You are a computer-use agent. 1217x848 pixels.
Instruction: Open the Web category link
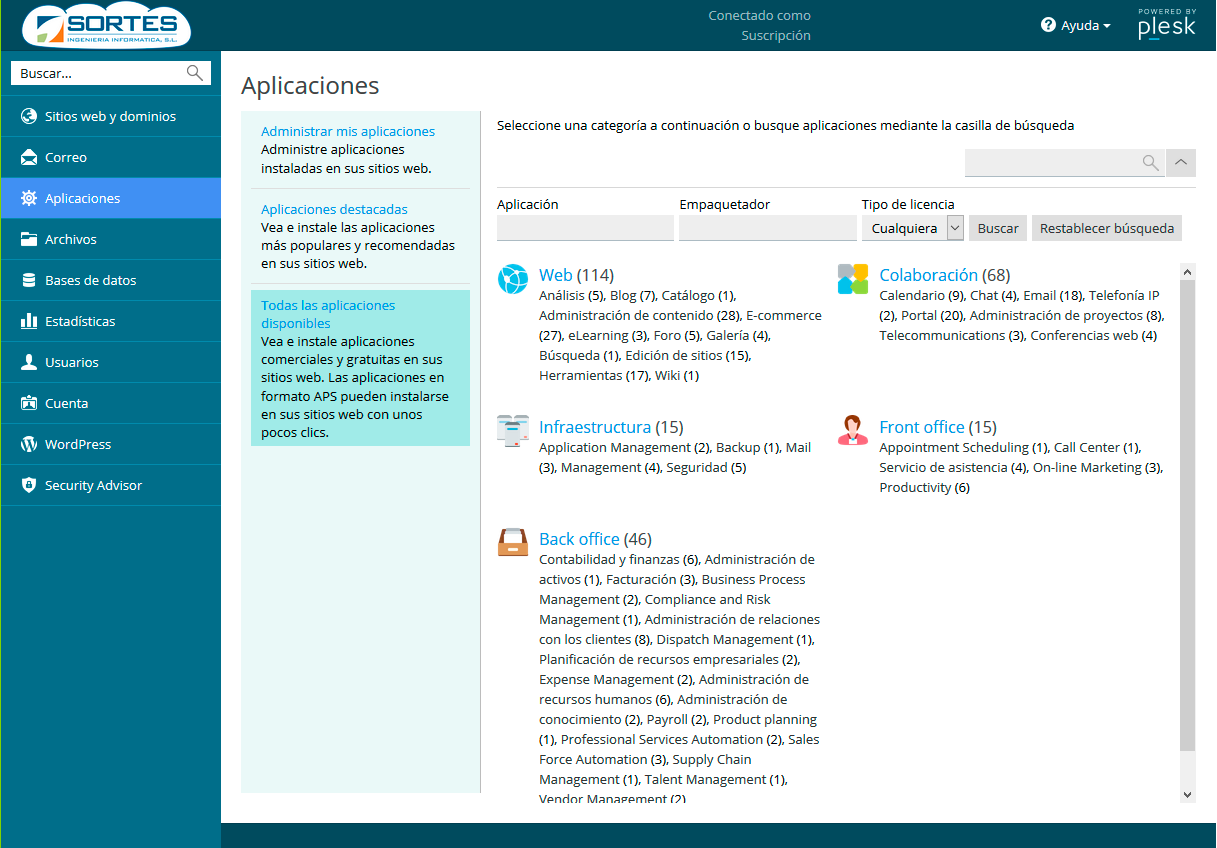click(x=556, y=275)
